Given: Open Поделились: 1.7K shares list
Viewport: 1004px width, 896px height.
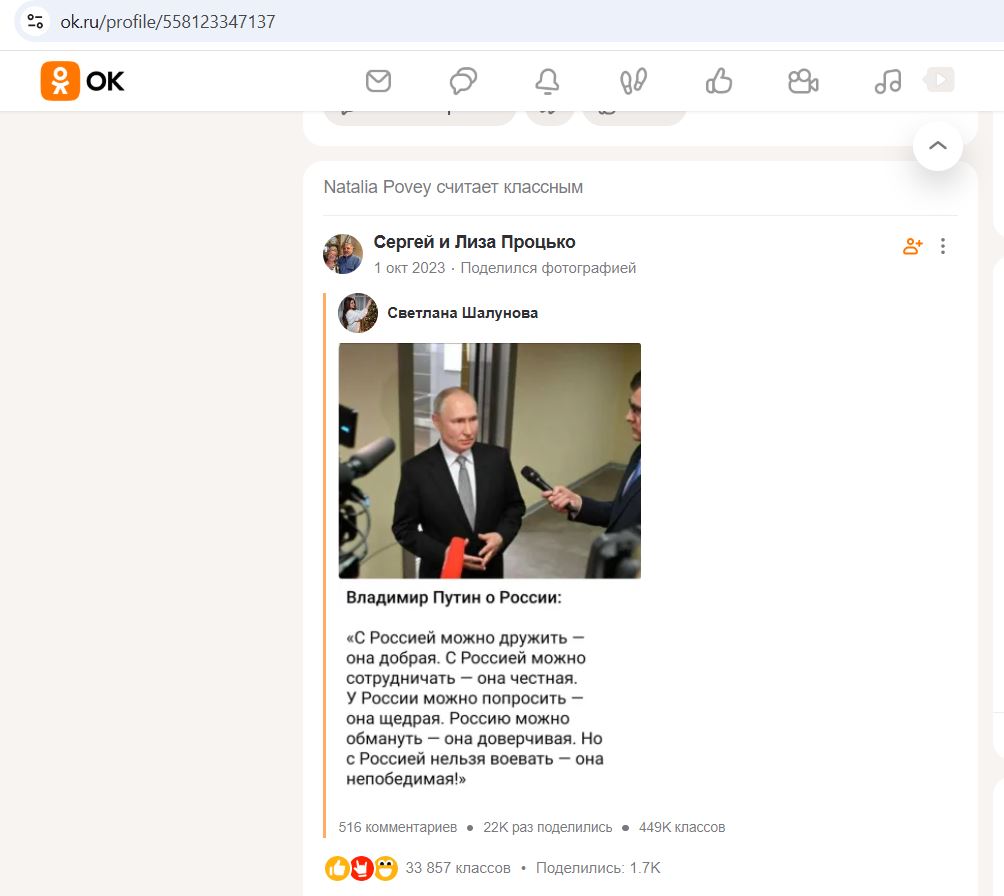Looking at the screenshot, I should (x=598, y=868).
